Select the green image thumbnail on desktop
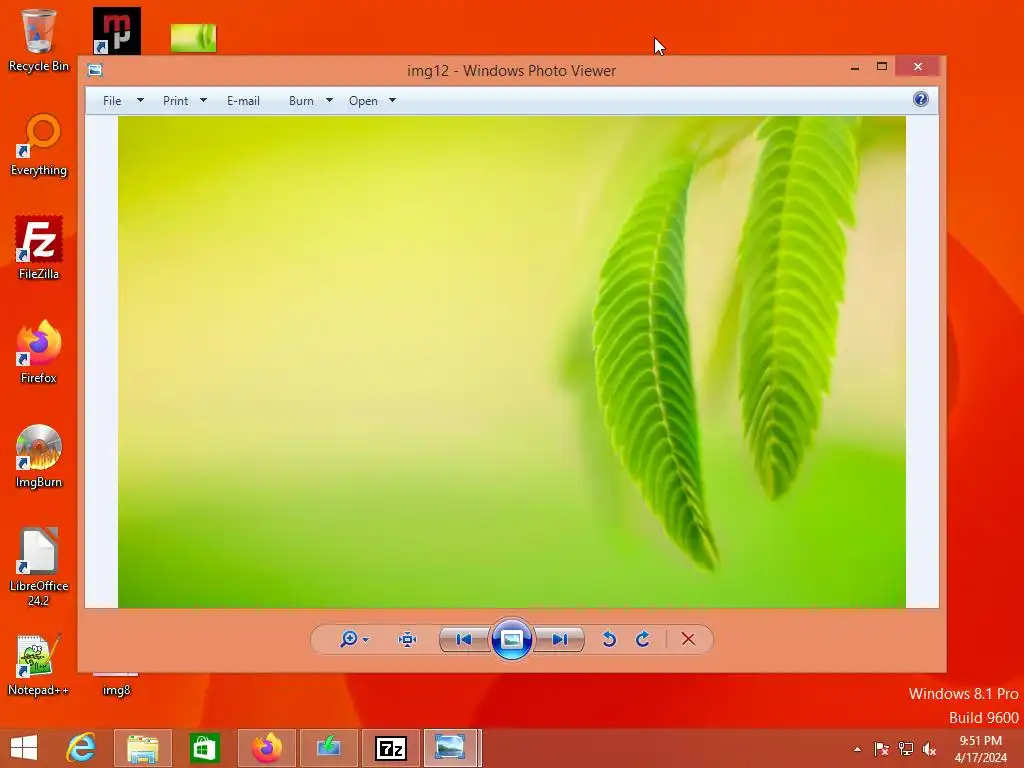 pyautogui.click(x=193, y=38)
